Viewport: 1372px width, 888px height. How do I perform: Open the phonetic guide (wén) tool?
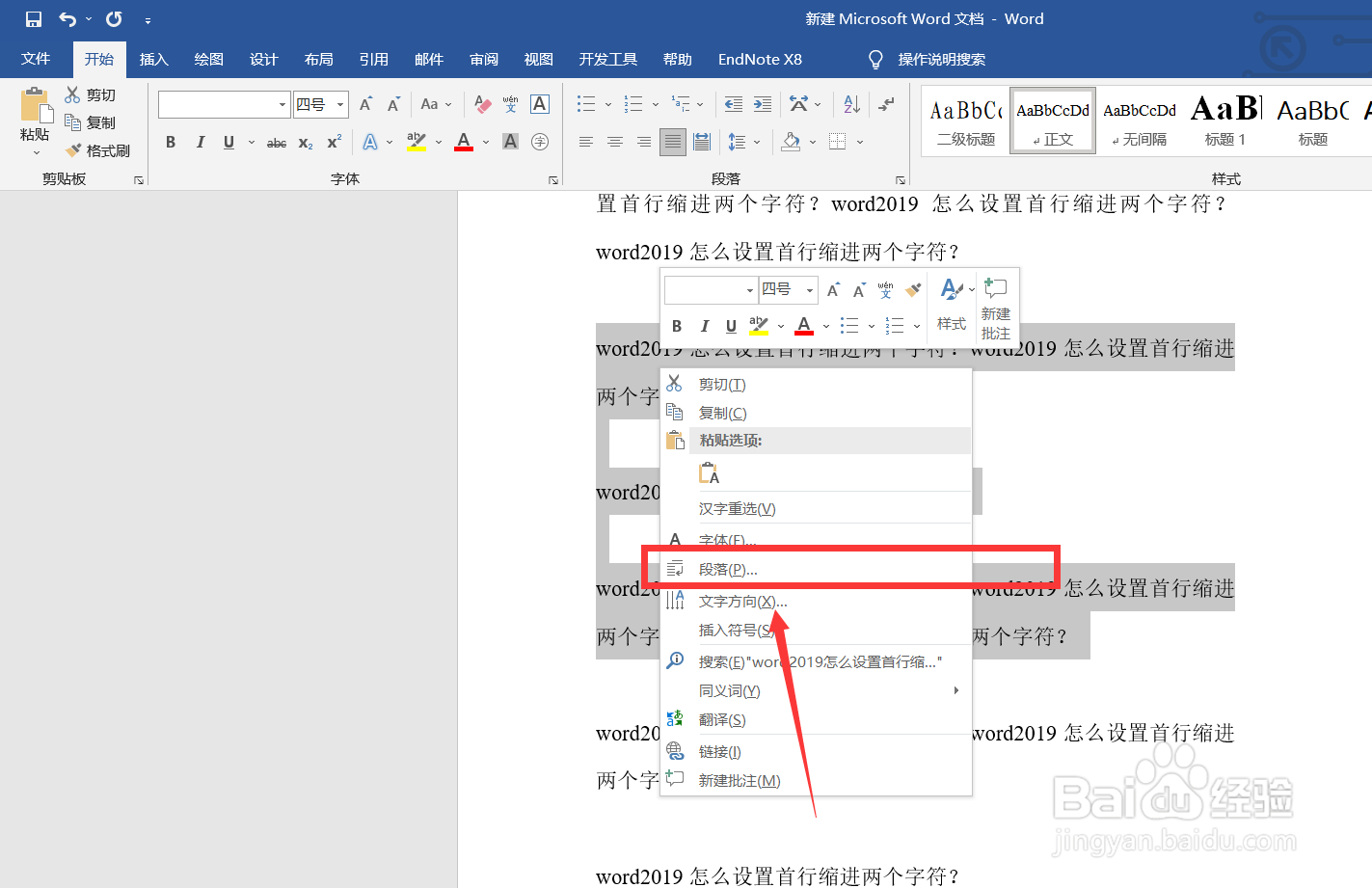[511, 104]
